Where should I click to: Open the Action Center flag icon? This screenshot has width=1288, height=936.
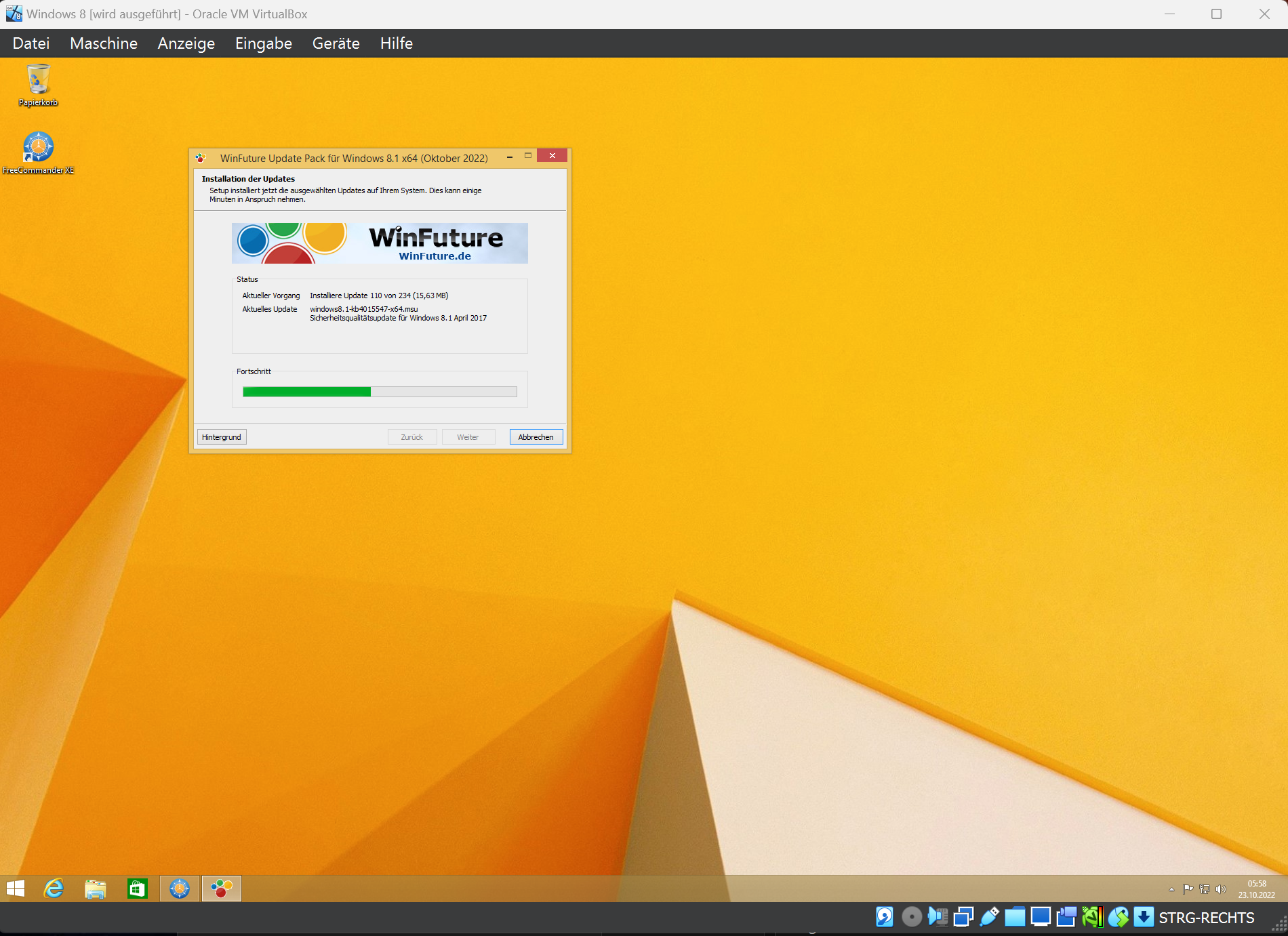1188,889
